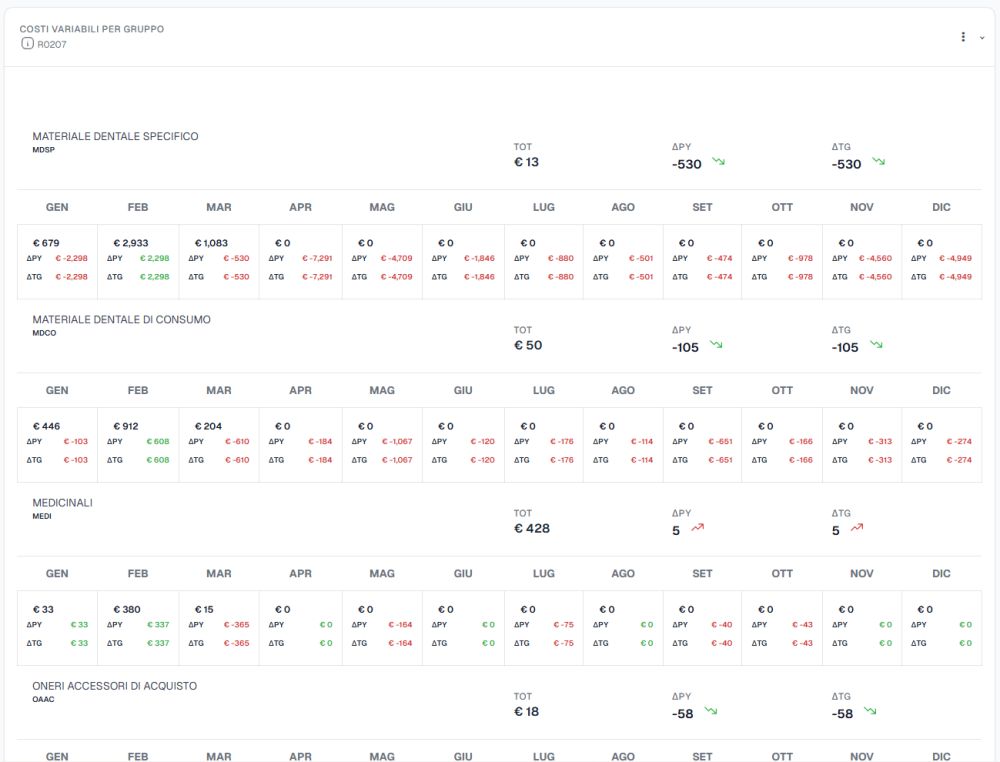Click the ΔTG downward trend arrow for Materiale Dentale Specifico
Viewport: 1000px width, 762px height.
pos(879,161)
